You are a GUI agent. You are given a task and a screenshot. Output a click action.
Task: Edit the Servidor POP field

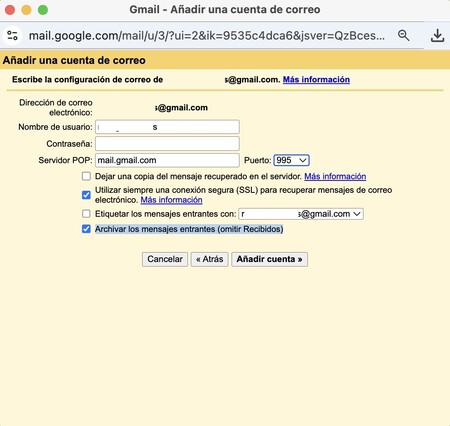click(167, 160)
